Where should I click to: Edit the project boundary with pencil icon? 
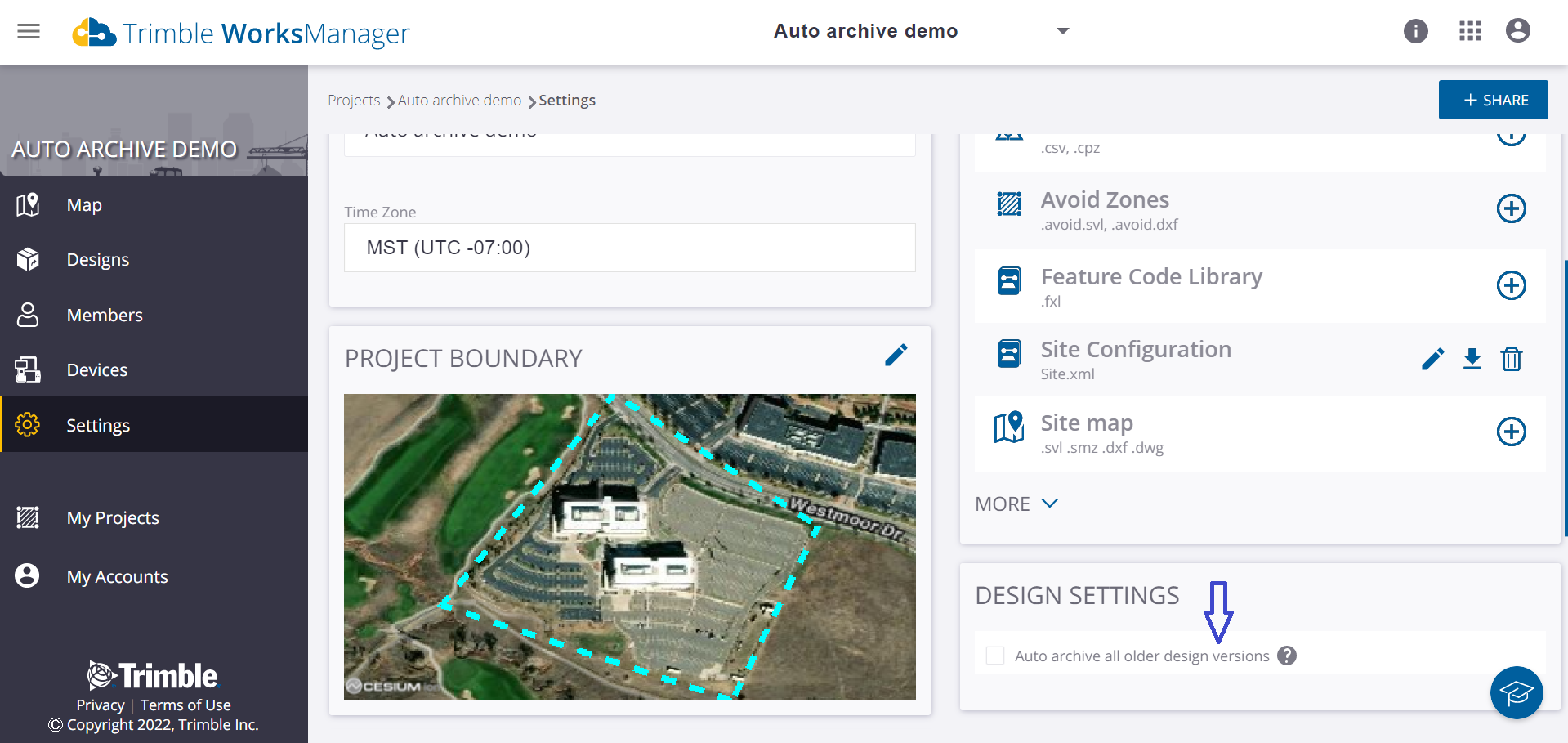[896, 356]
